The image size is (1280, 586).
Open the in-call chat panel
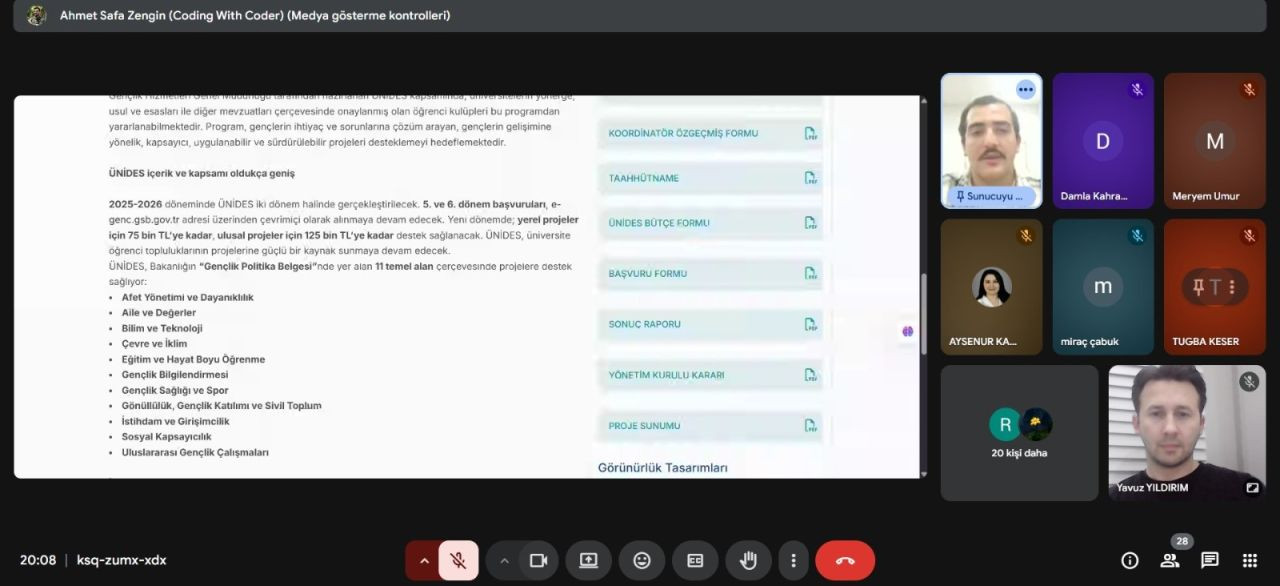click(1209, 560)
